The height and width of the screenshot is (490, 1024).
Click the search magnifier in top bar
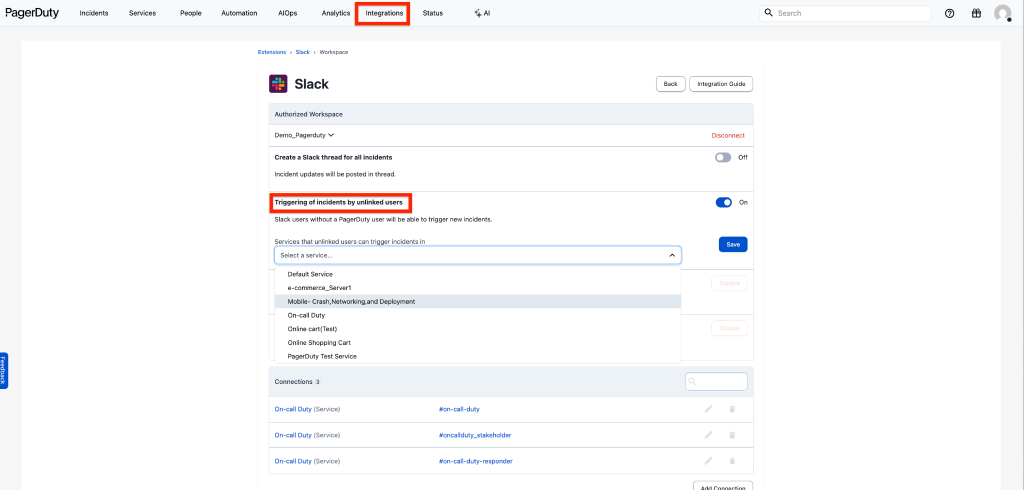(x=769, y=13)
